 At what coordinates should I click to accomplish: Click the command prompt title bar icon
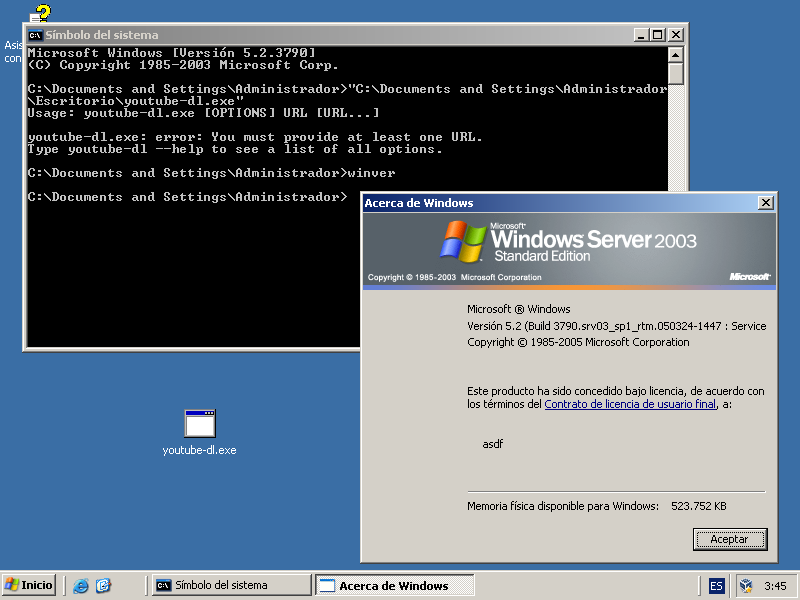click(x=35, y=35)
